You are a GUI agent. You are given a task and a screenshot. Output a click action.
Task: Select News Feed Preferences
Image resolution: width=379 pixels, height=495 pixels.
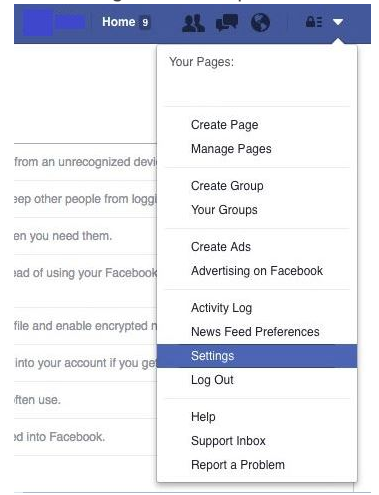pyautogui.click(x=255, y=332)
